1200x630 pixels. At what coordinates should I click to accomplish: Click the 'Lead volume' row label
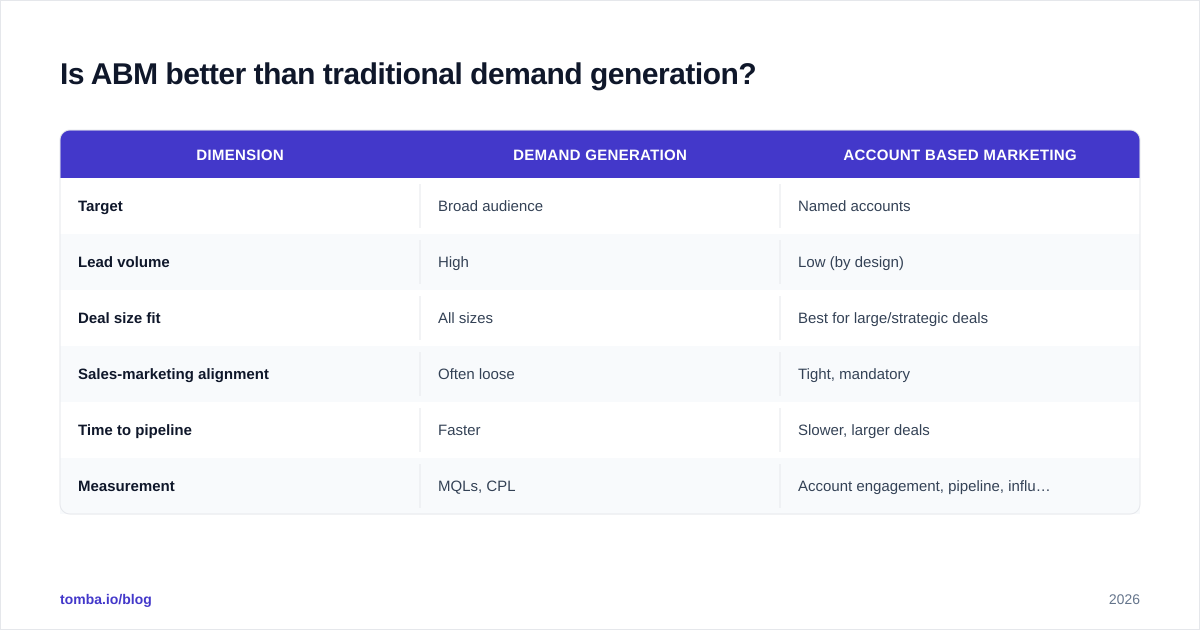coord(124,262)
